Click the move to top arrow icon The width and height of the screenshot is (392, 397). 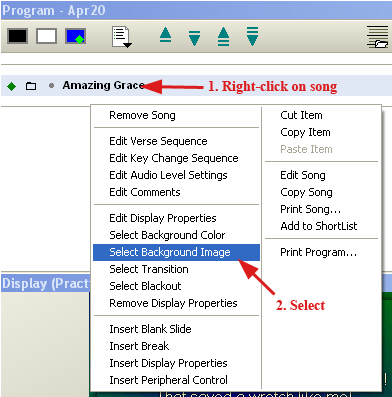pos(223,36)
